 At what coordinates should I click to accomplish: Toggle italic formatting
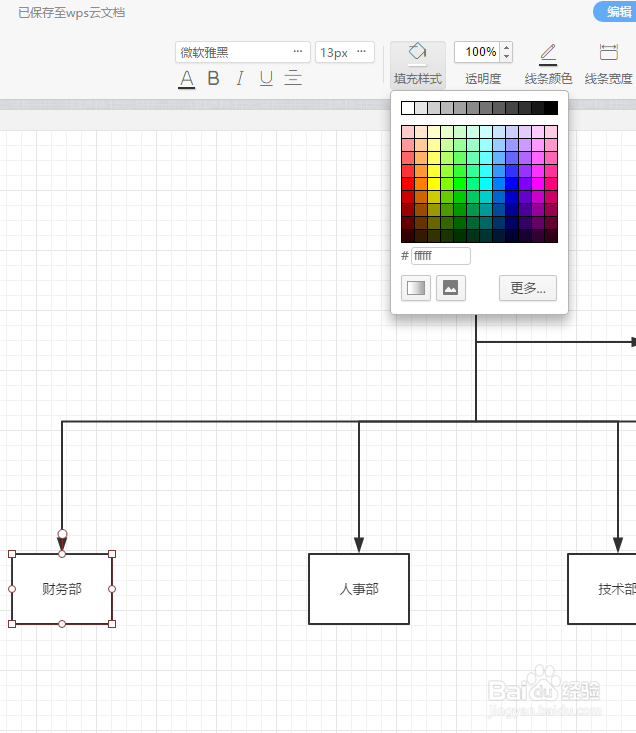tap(240, 78)
